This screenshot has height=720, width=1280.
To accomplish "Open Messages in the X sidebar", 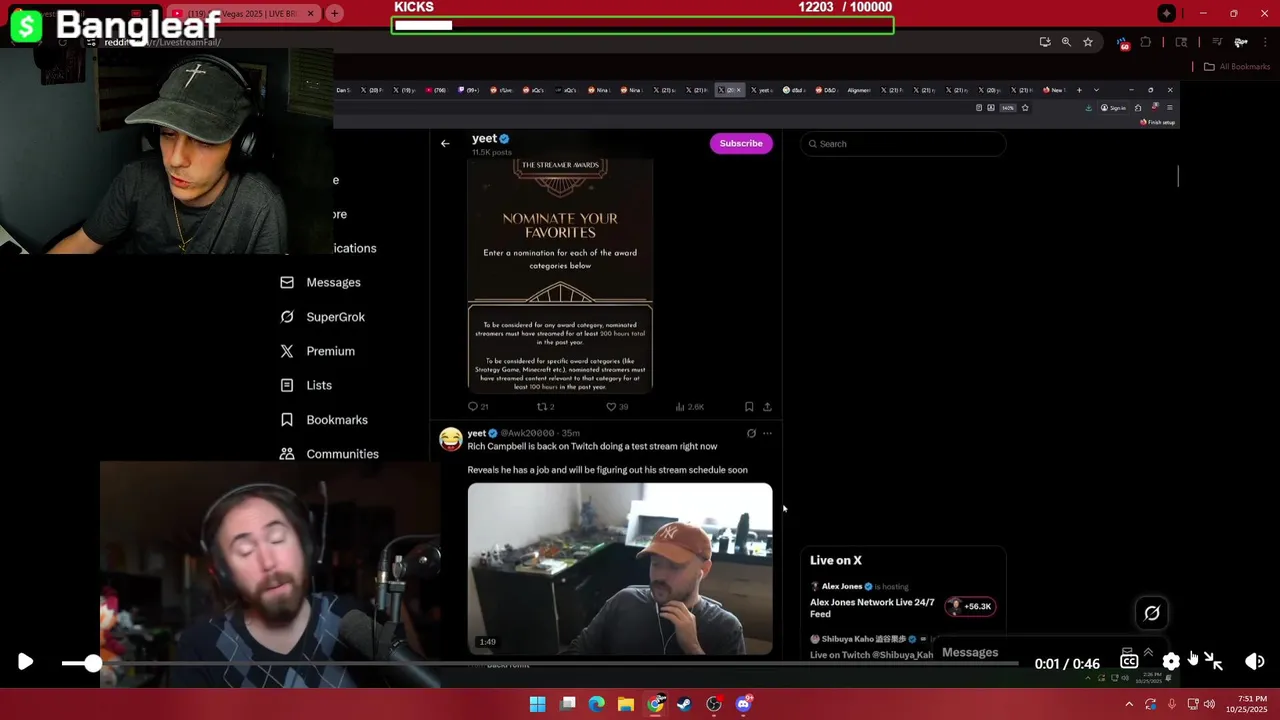I will click(320, 282).
